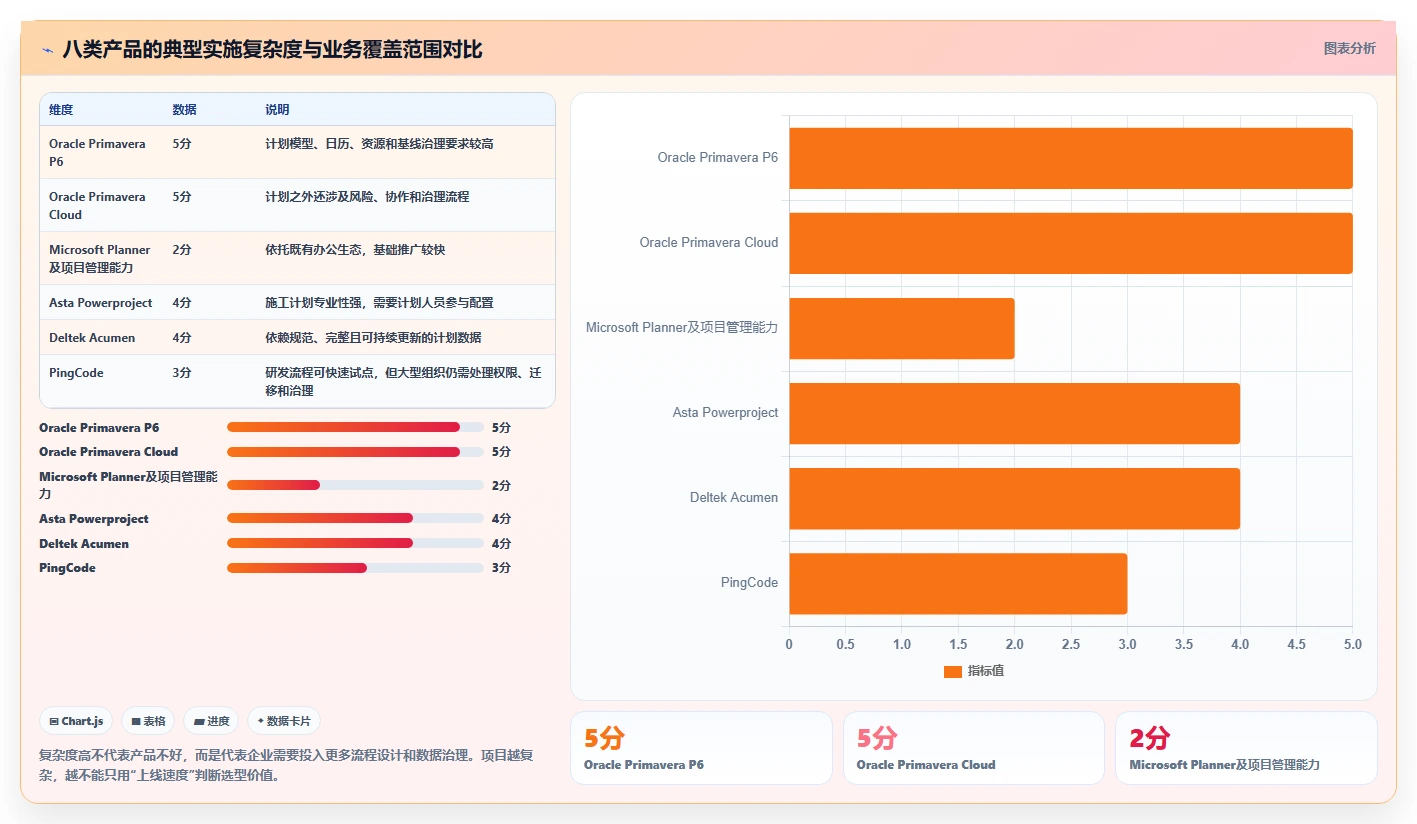Open the Oracle Primavera Cloud 5分 data card

[x=974, y=748]
